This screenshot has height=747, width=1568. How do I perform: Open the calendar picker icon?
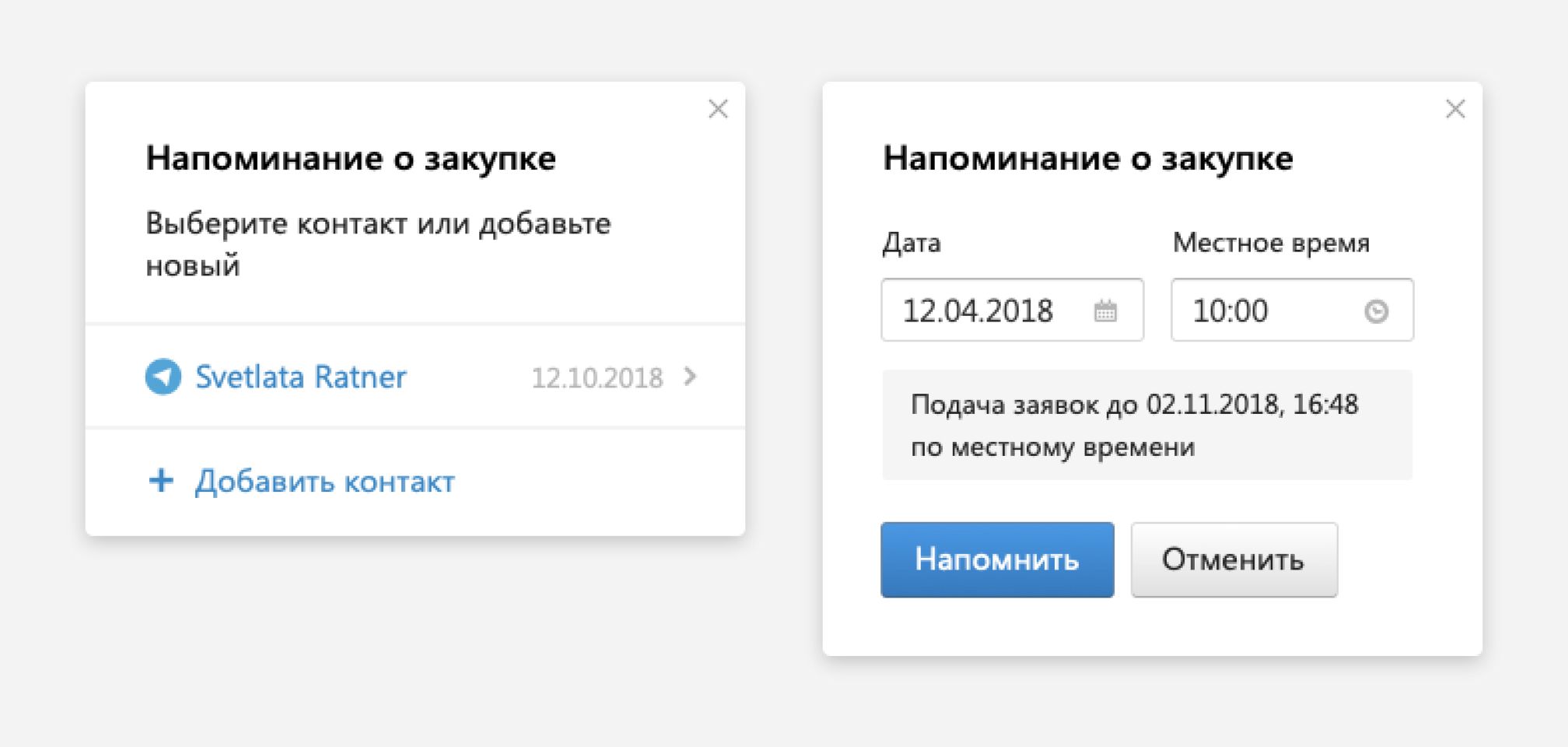coord(1105,311)
